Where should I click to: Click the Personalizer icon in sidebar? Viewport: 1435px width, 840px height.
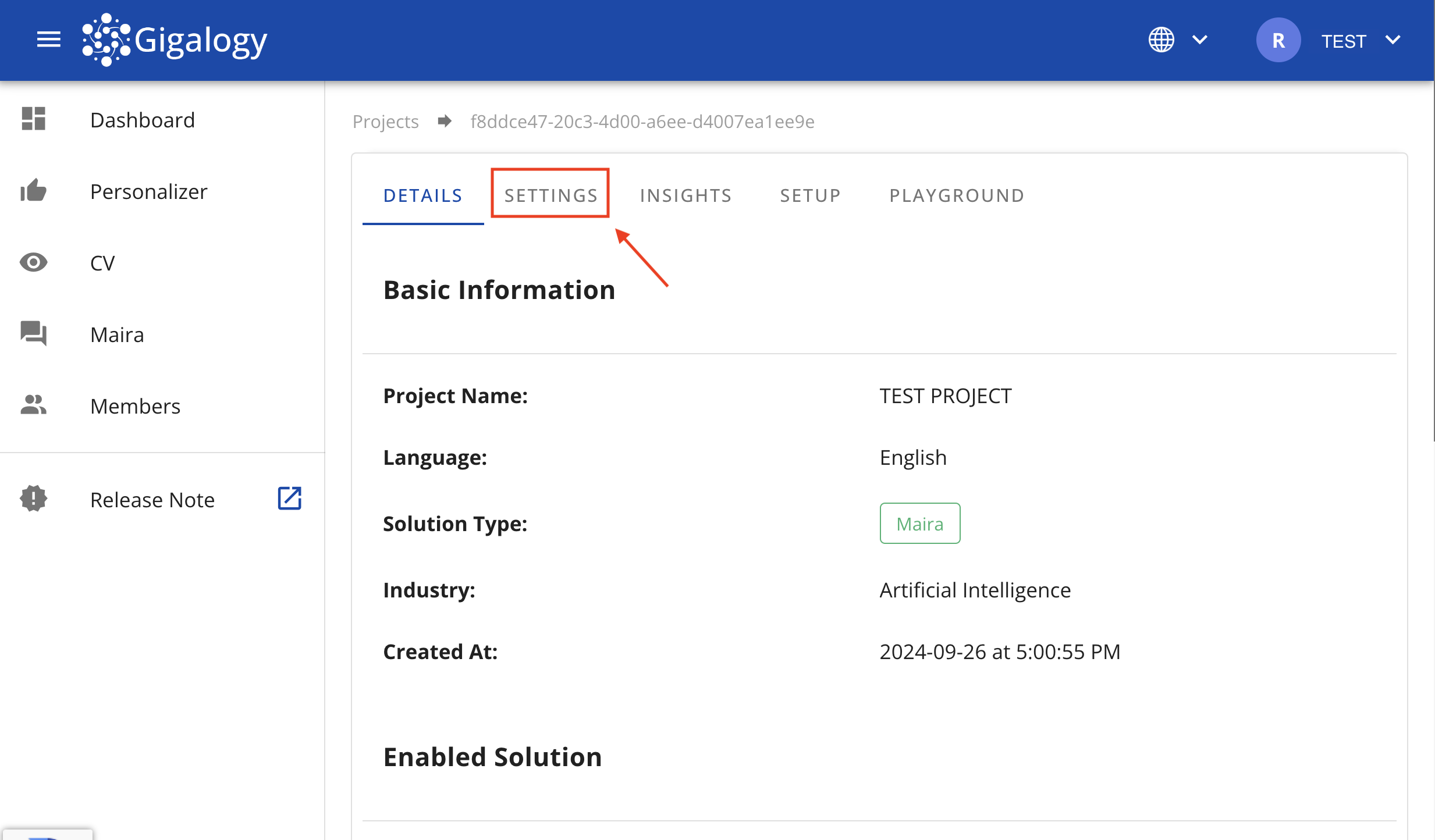[36, 191]
